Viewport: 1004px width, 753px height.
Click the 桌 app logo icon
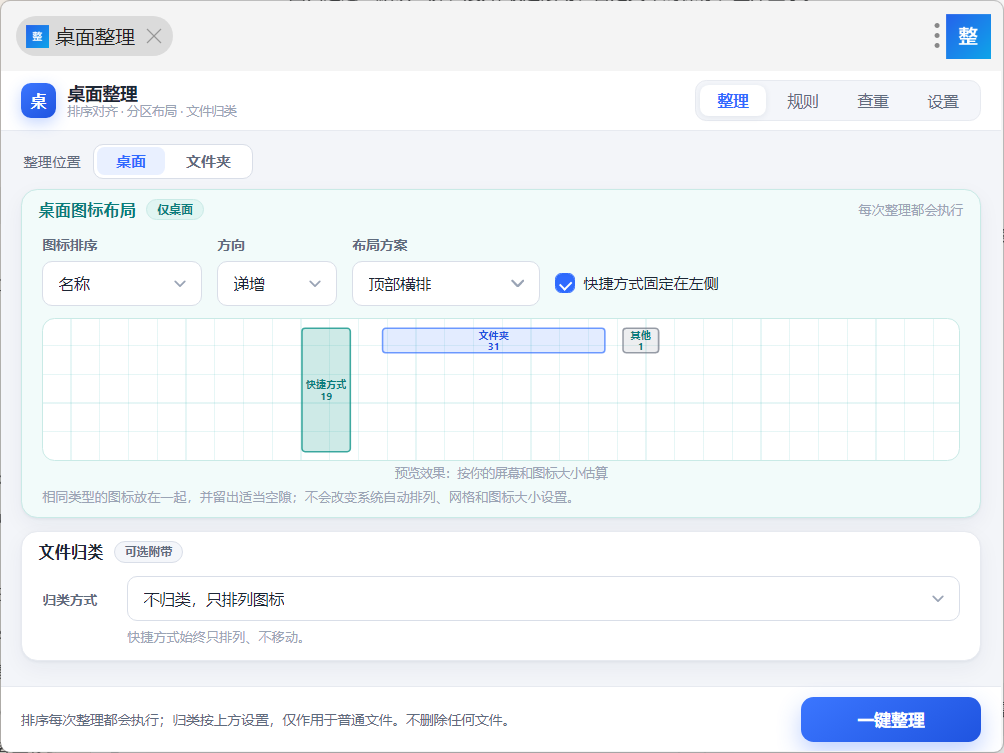pos(38,101)
